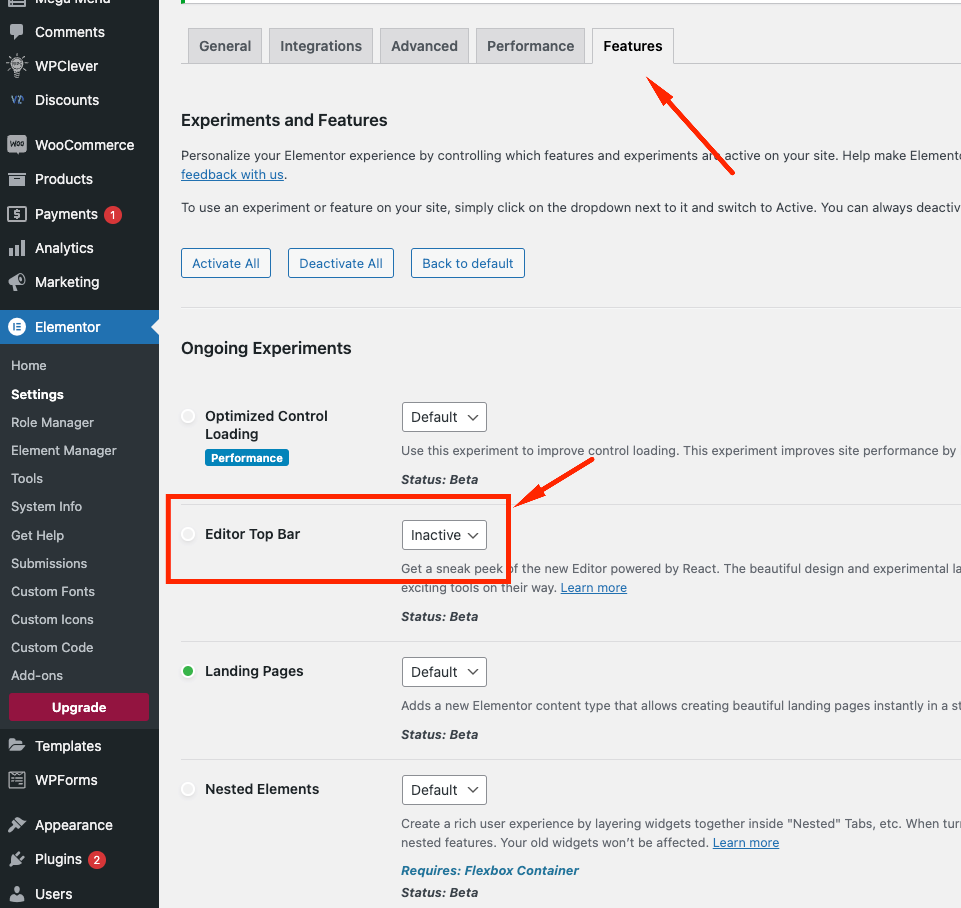Open Element Manager submenu item

pos(64,450)
